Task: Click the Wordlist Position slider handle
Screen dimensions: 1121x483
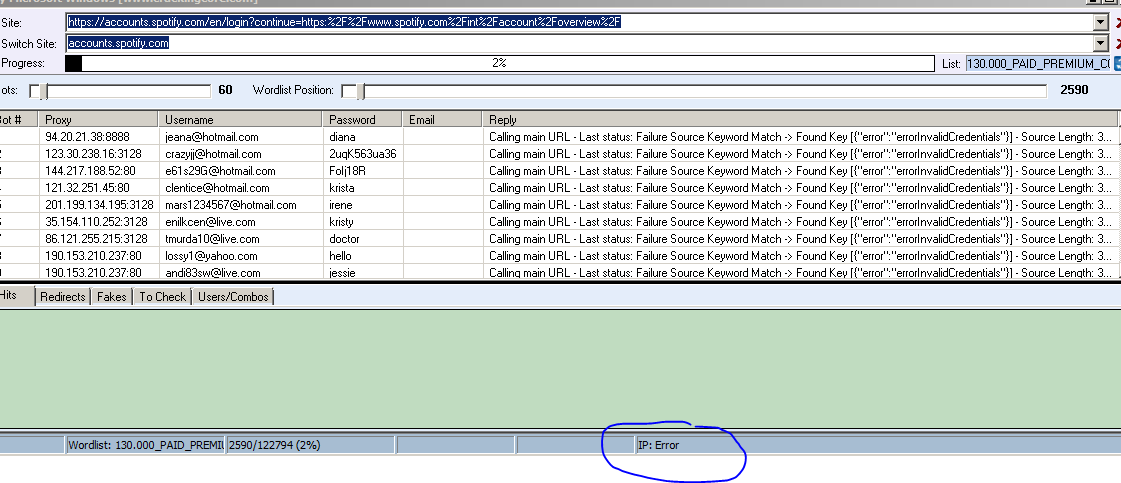Action: (360, 91)
